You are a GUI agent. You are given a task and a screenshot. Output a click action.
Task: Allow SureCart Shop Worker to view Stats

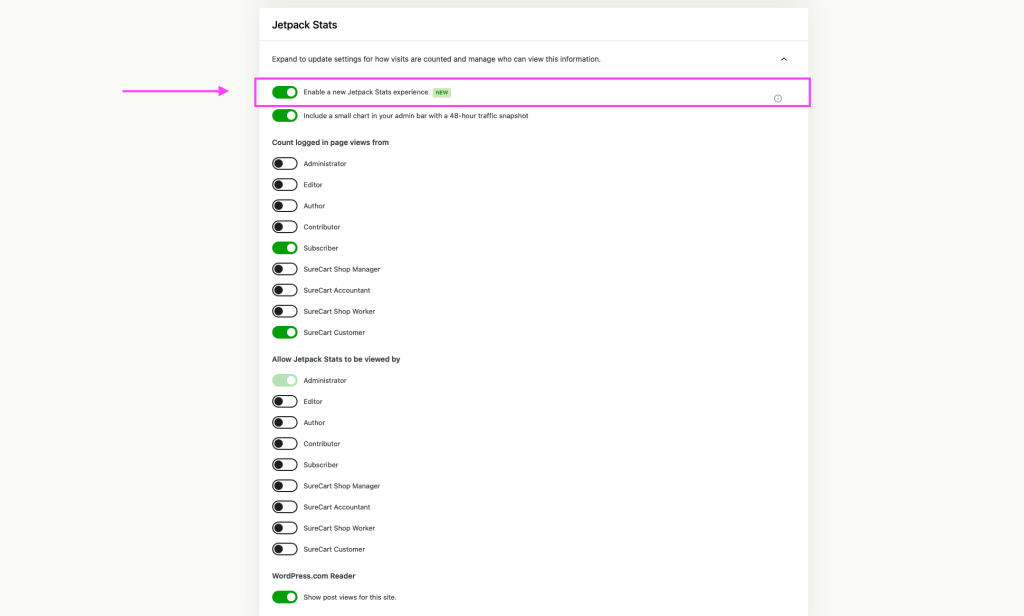click(x=285, y=528)
